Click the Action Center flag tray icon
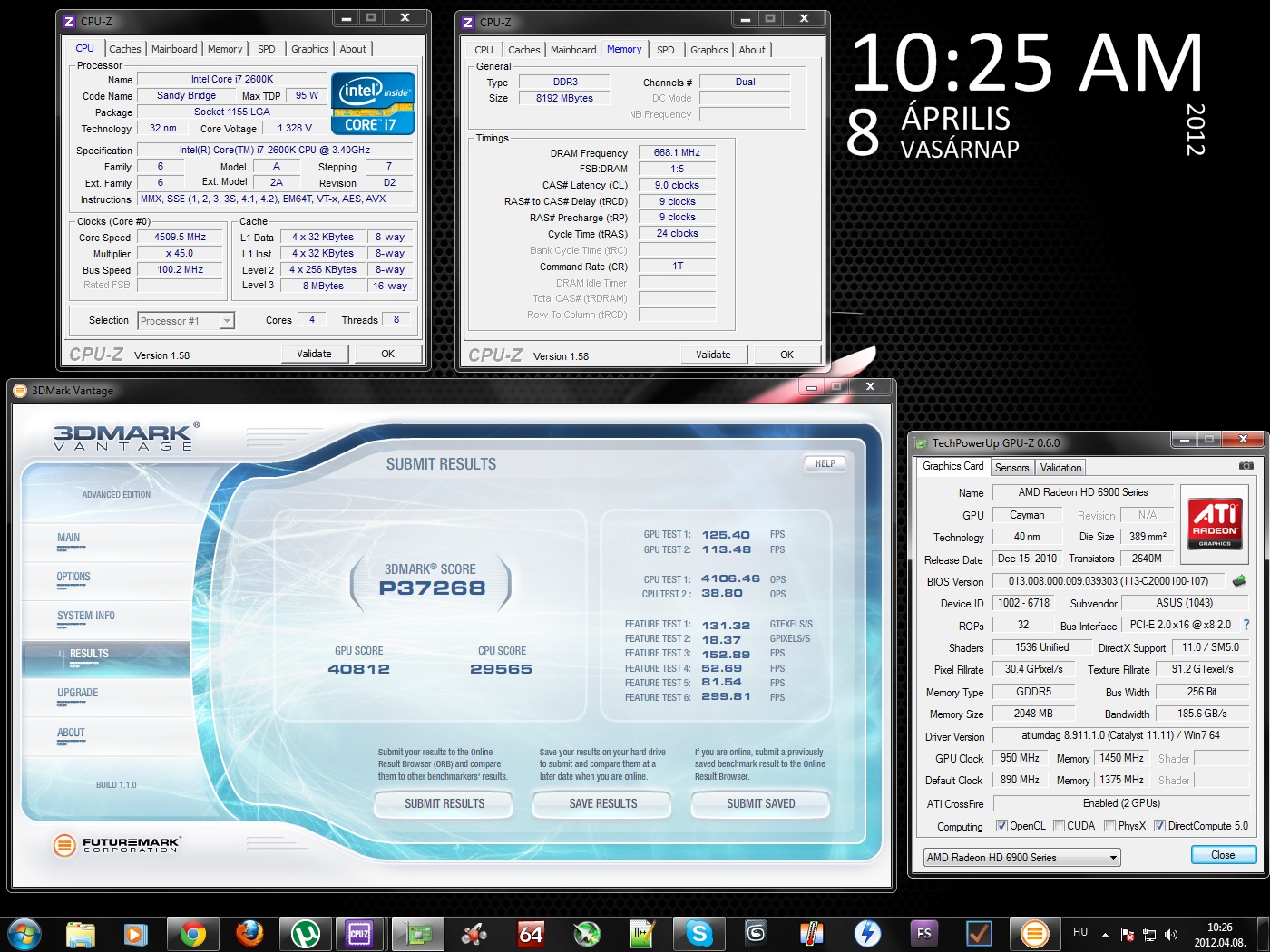The image size is (1270, 952). pos(1128,935)
